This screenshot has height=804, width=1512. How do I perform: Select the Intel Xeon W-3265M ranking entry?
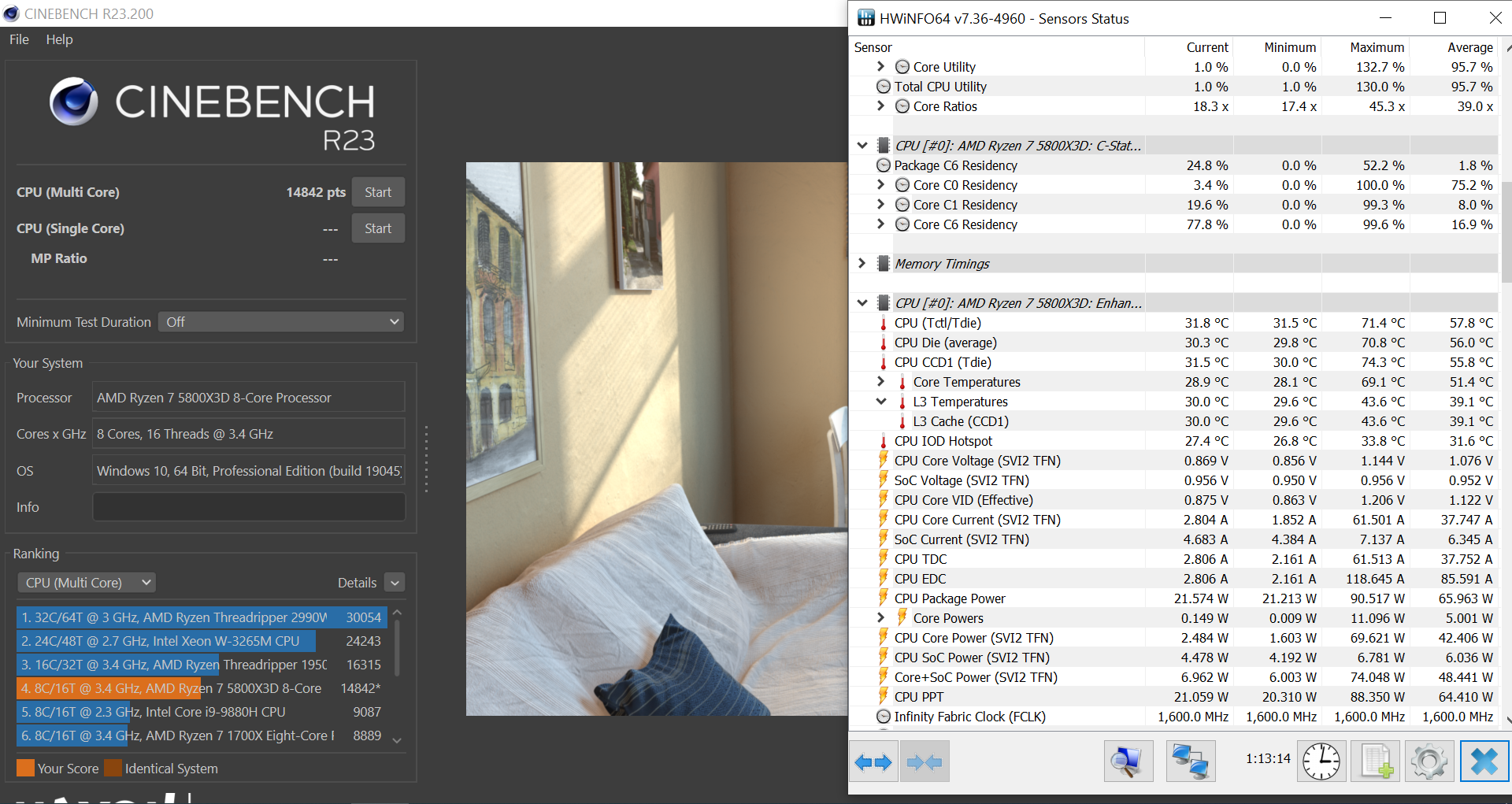202,641
